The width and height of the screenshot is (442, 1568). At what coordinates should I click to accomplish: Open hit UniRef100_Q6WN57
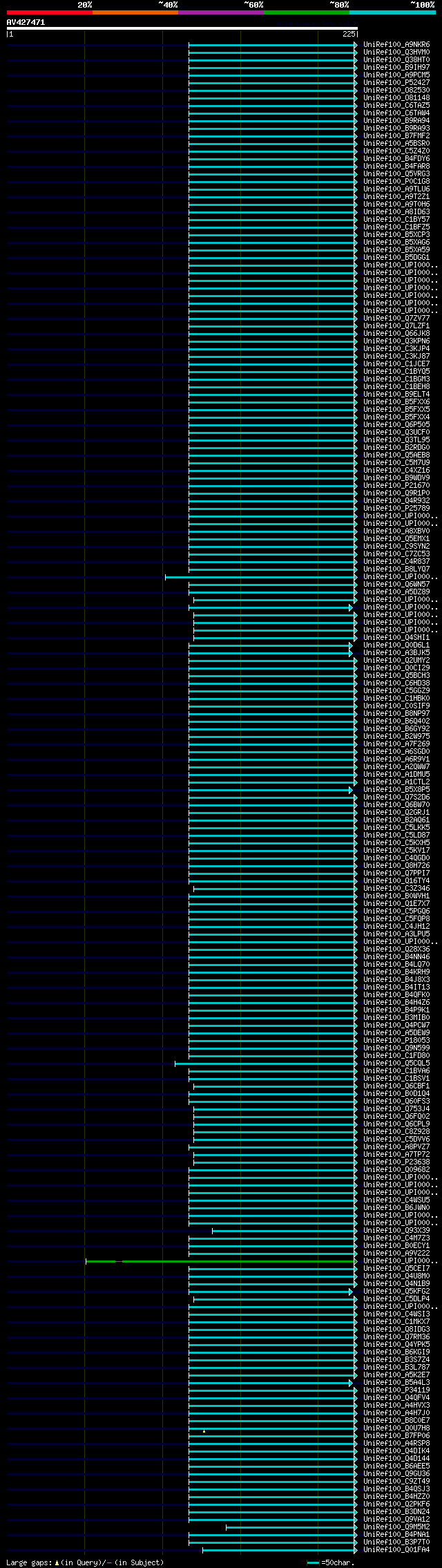(x=396, y=585)
